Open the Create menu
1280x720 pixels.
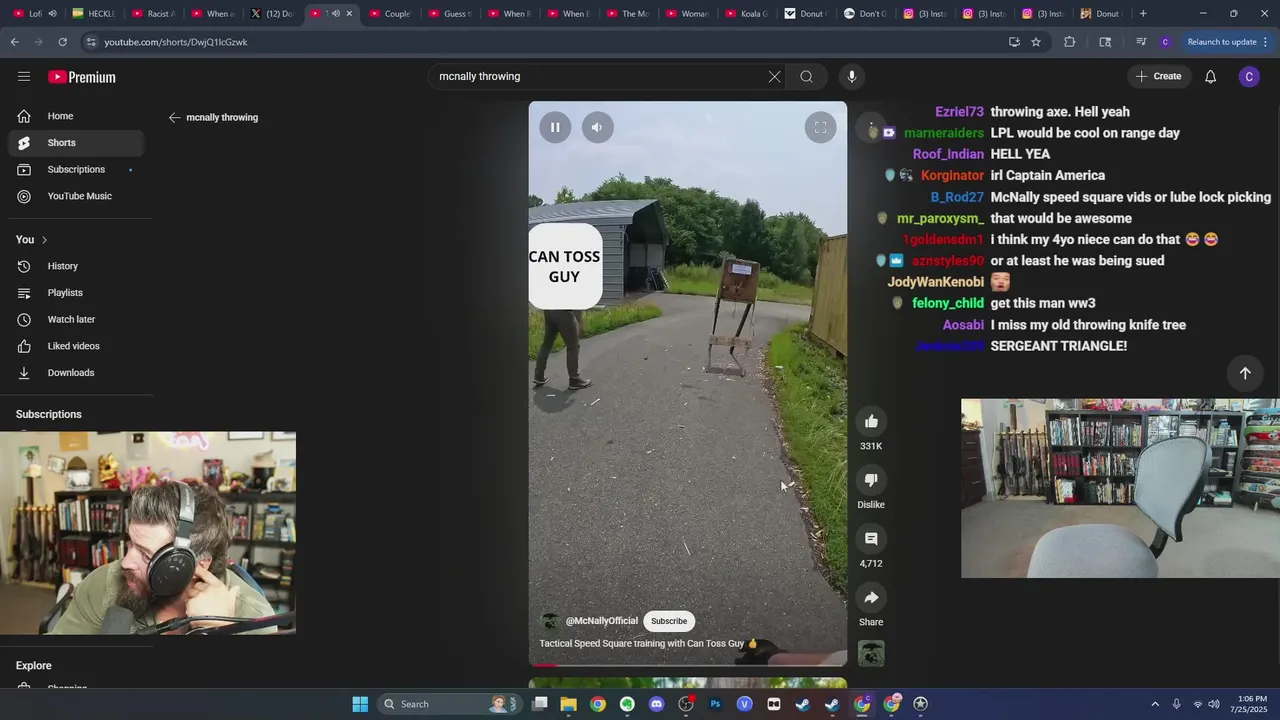point(1158,76)
